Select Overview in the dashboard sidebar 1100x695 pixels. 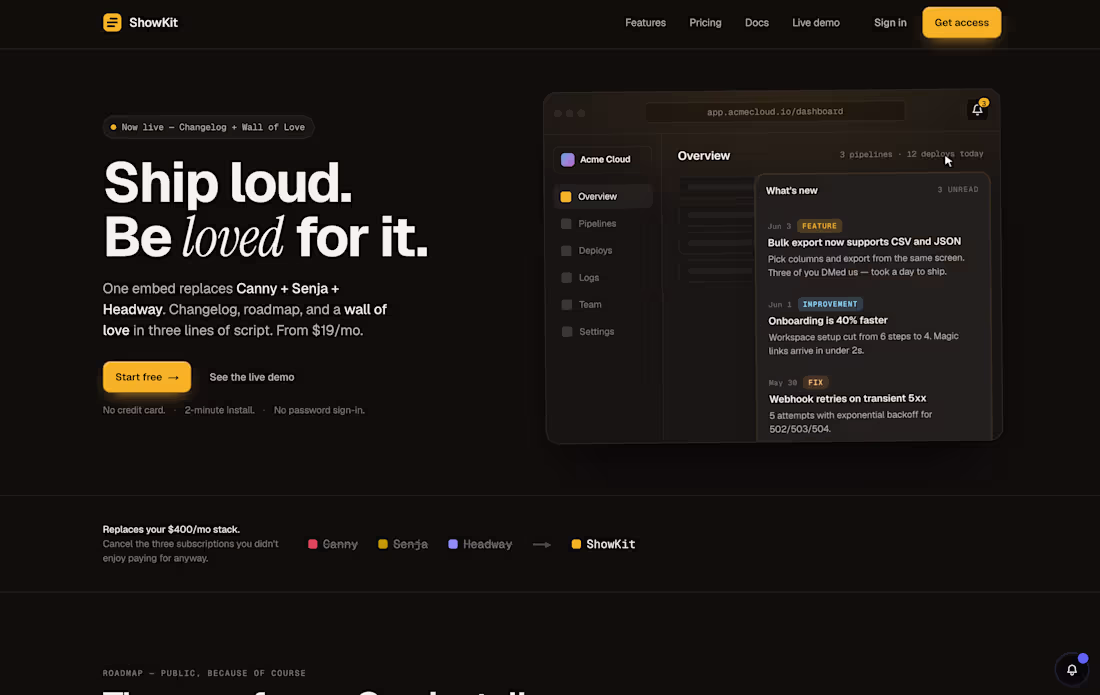[603, 196]
